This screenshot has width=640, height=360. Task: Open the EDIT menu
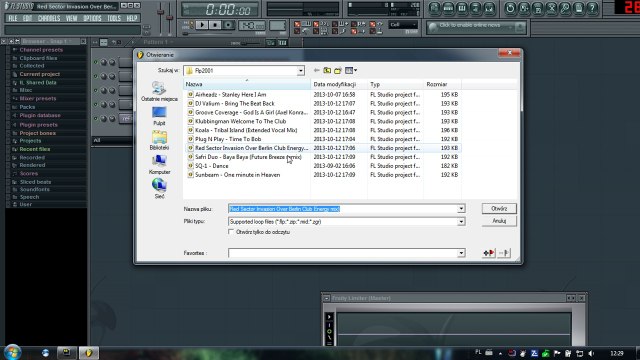(x=27, y=18)
